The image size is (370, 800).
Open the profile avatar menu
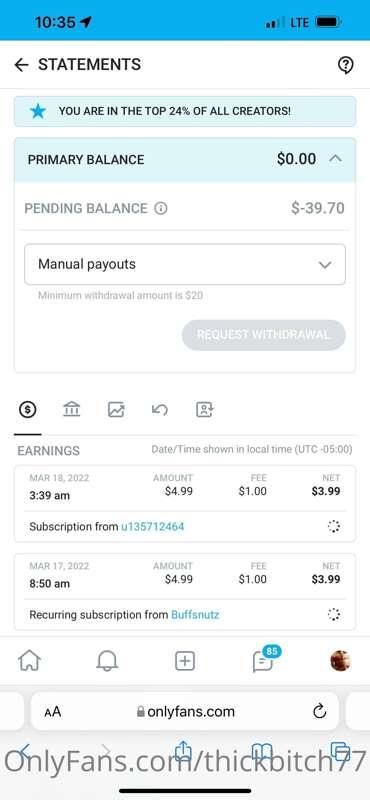pos(340,661)
